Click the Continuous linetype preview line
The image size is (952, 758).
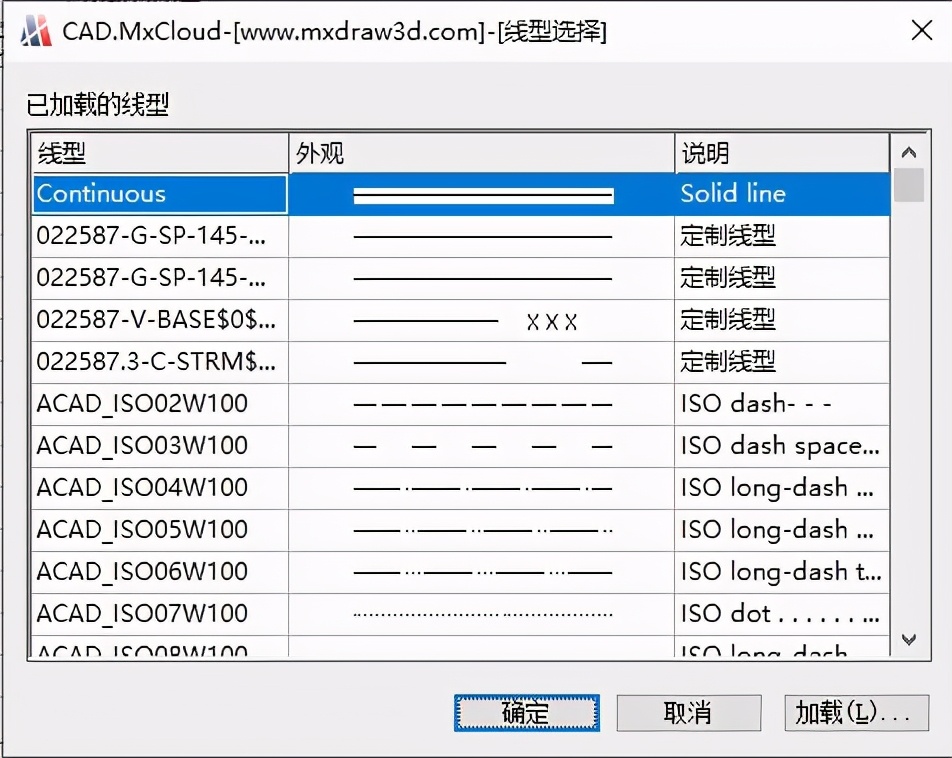(x=480, y=193)
